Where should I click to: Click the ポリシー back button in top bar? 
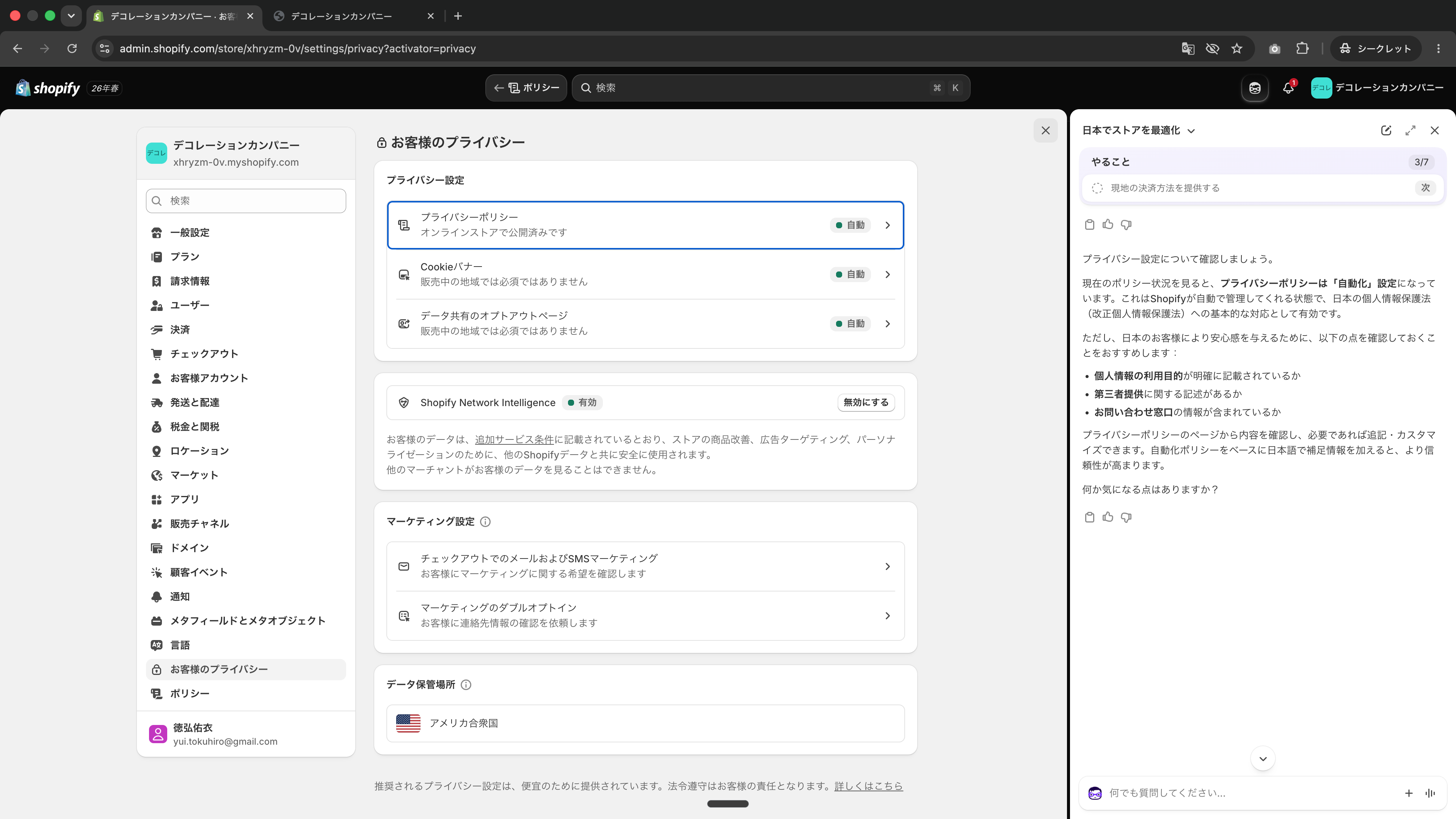pyautogui.click(x=526, y=88)
